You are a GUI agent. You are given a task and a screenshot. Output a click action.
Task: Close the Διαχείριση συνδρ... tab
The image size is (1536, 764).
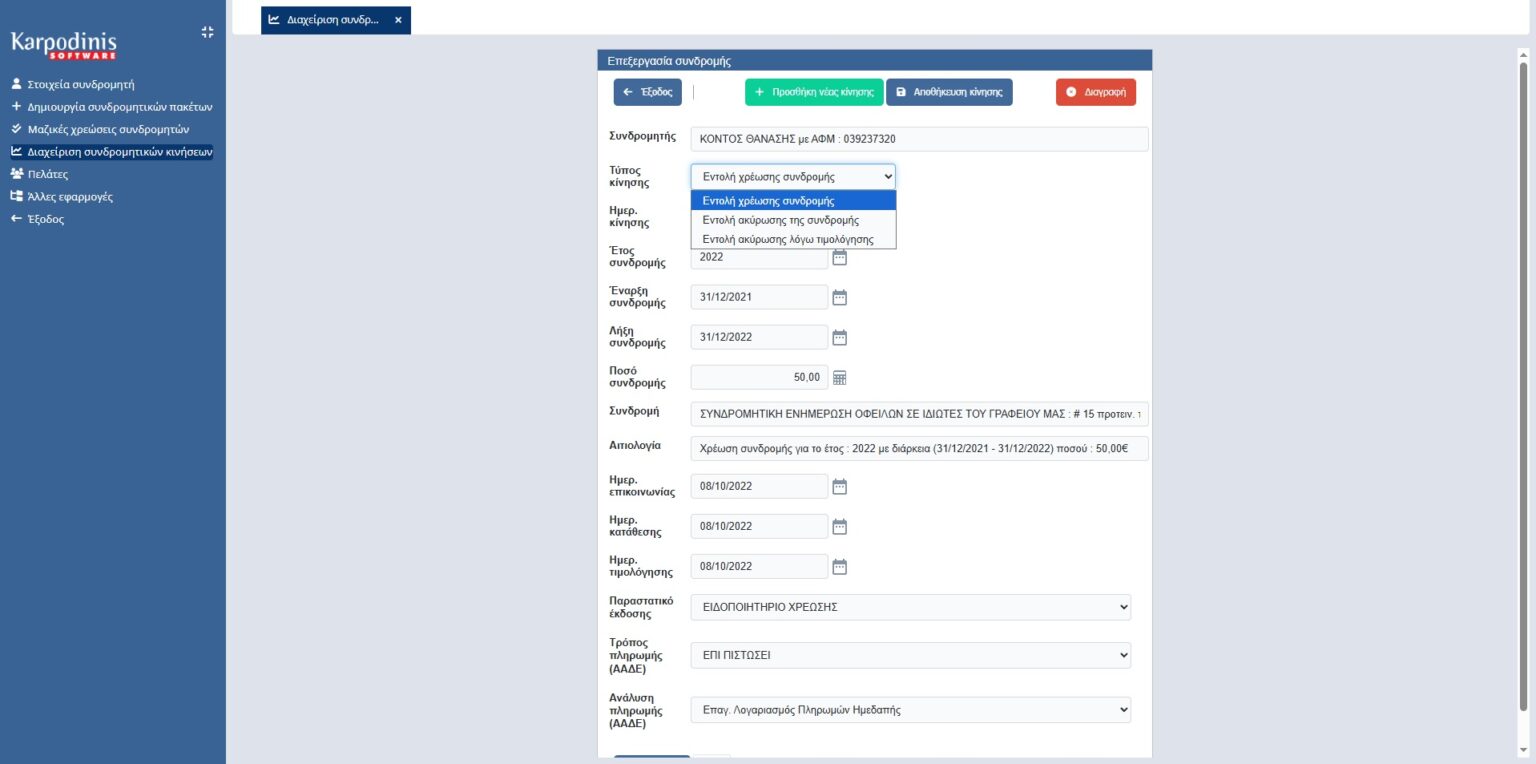(398, 20)
